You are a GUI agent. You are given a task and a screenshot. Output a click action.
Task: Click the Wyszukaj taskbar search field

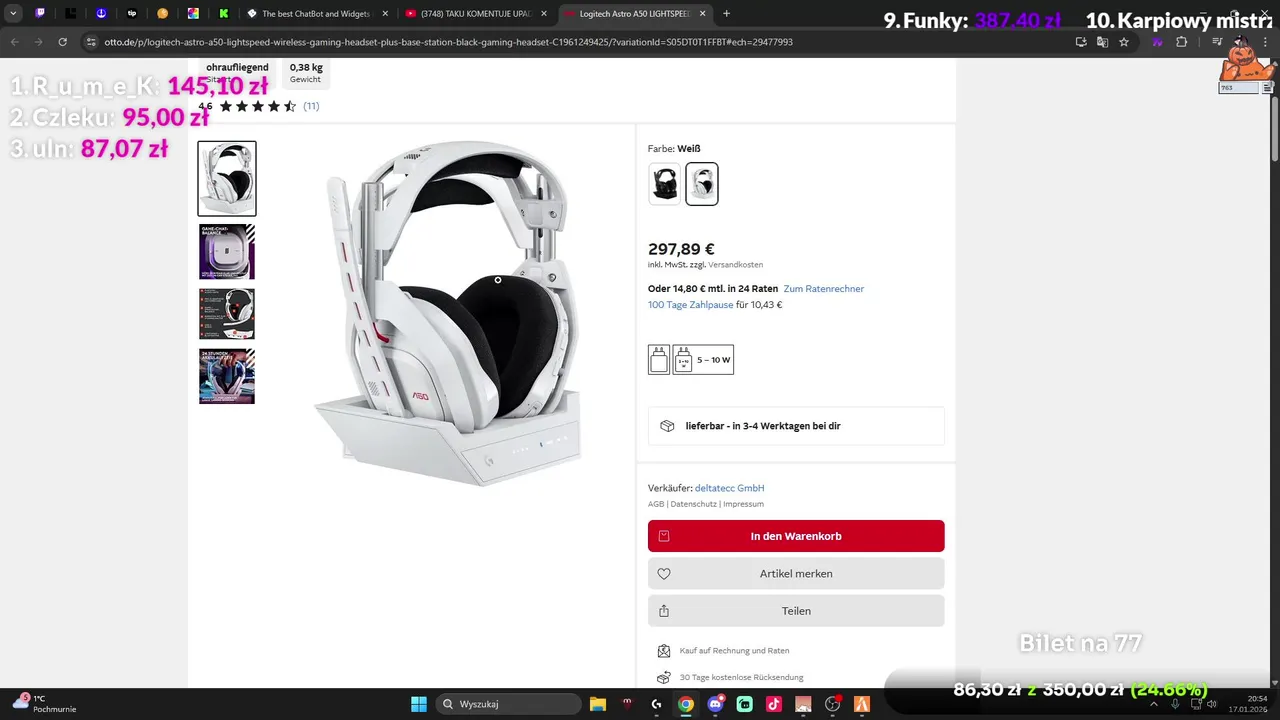tap(509, 704)
